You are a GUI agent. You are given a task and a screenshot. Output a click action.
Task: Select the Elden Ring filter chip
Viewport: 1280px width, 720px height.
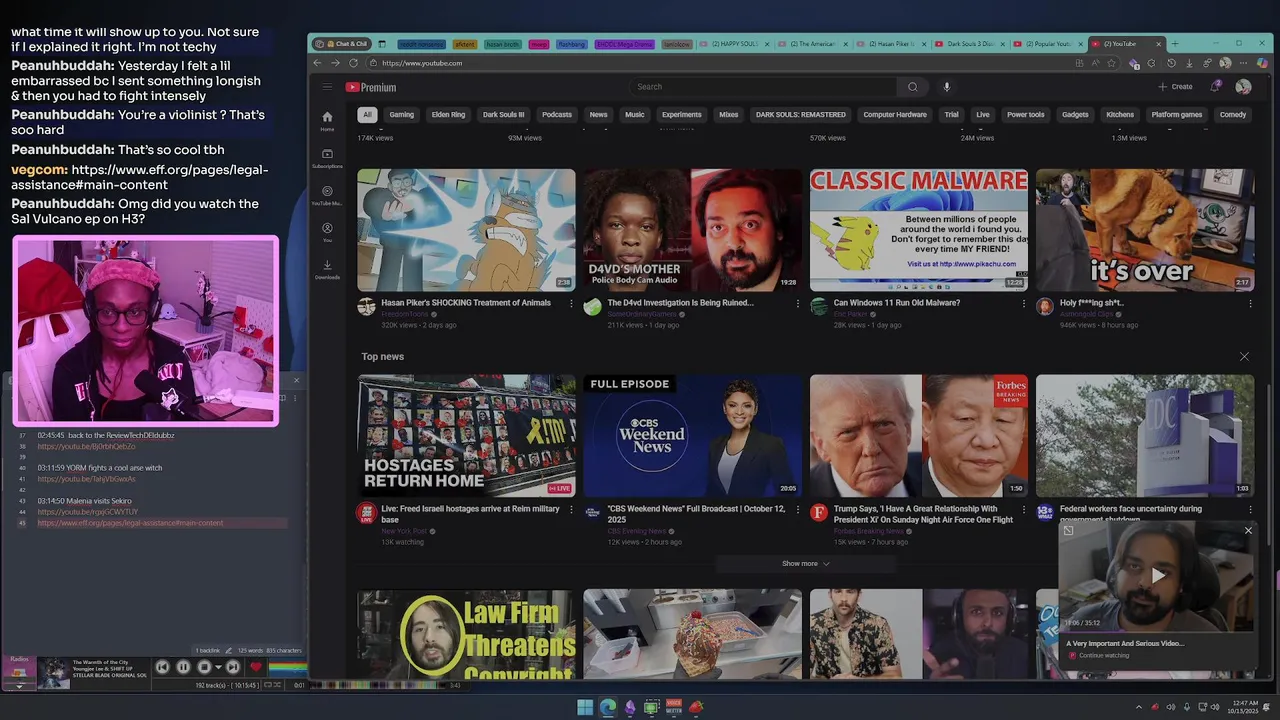[x=448, y=115]
